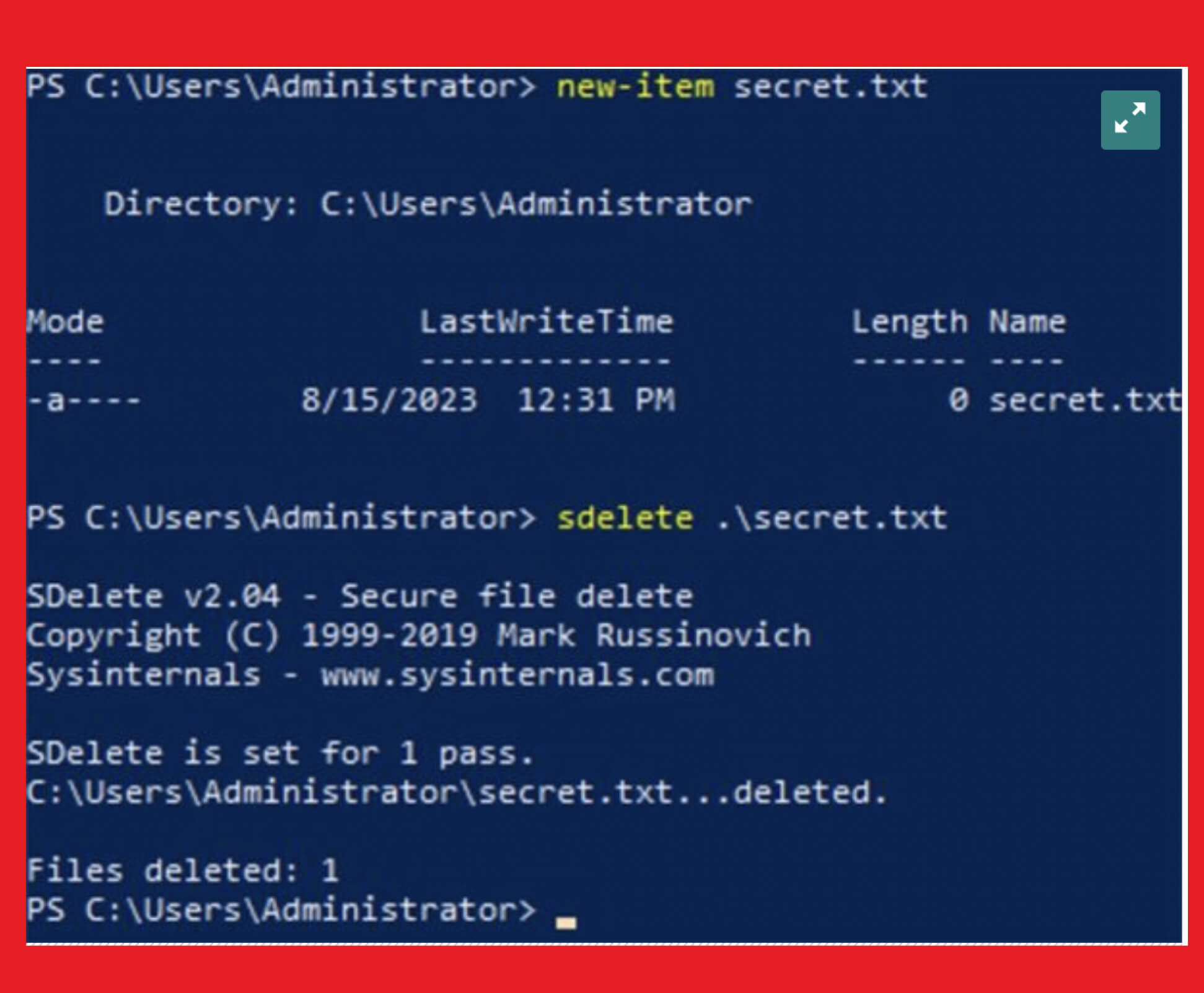Click the Mode column header
Image resolution: width=1204 pixels, height=993 pixels.
tap(65, 322)
